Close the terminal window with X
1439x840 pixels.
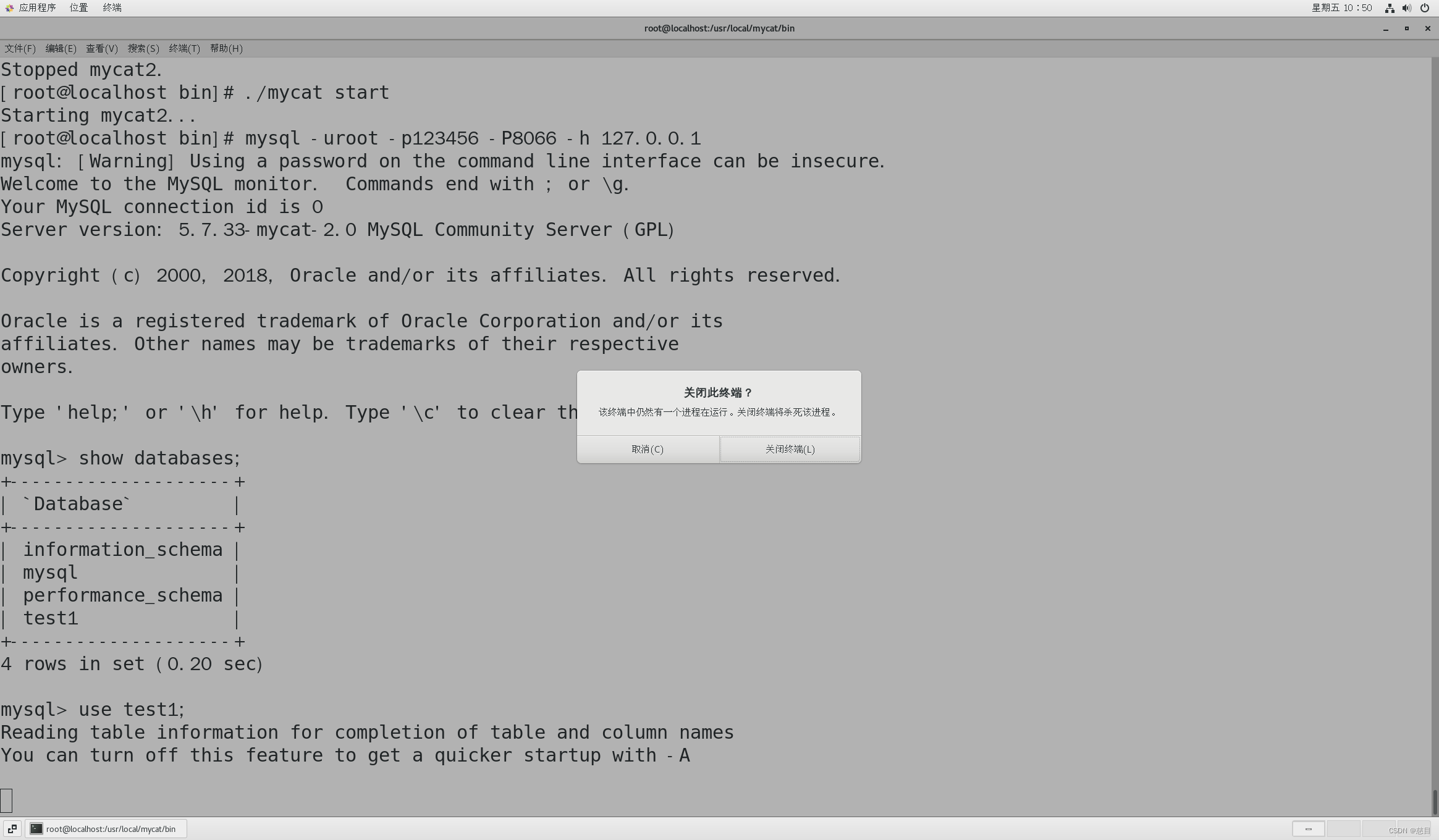(x=1428, y=28)
